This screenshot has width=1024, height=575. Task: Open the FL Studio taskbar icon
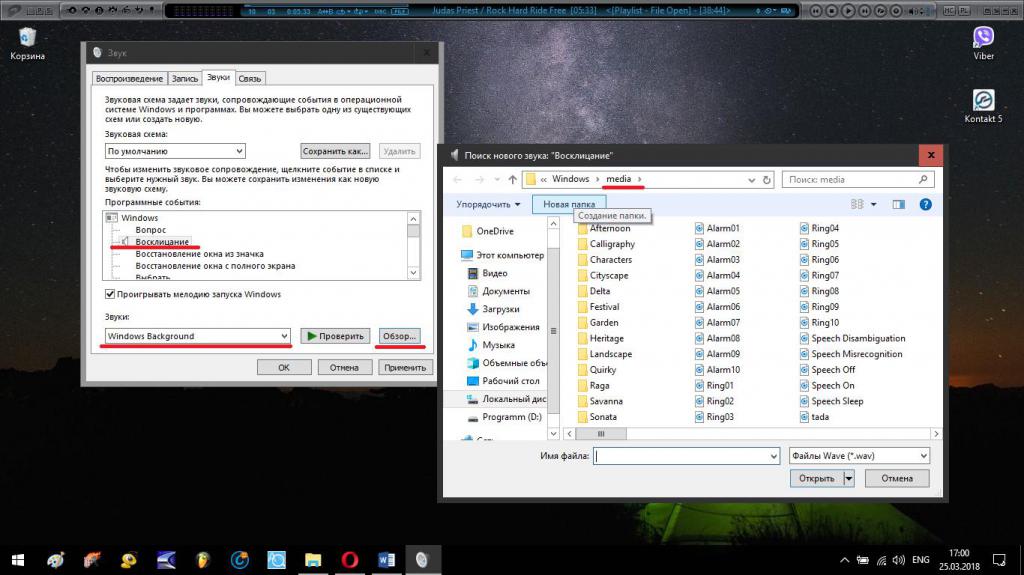tap(203, 560)
